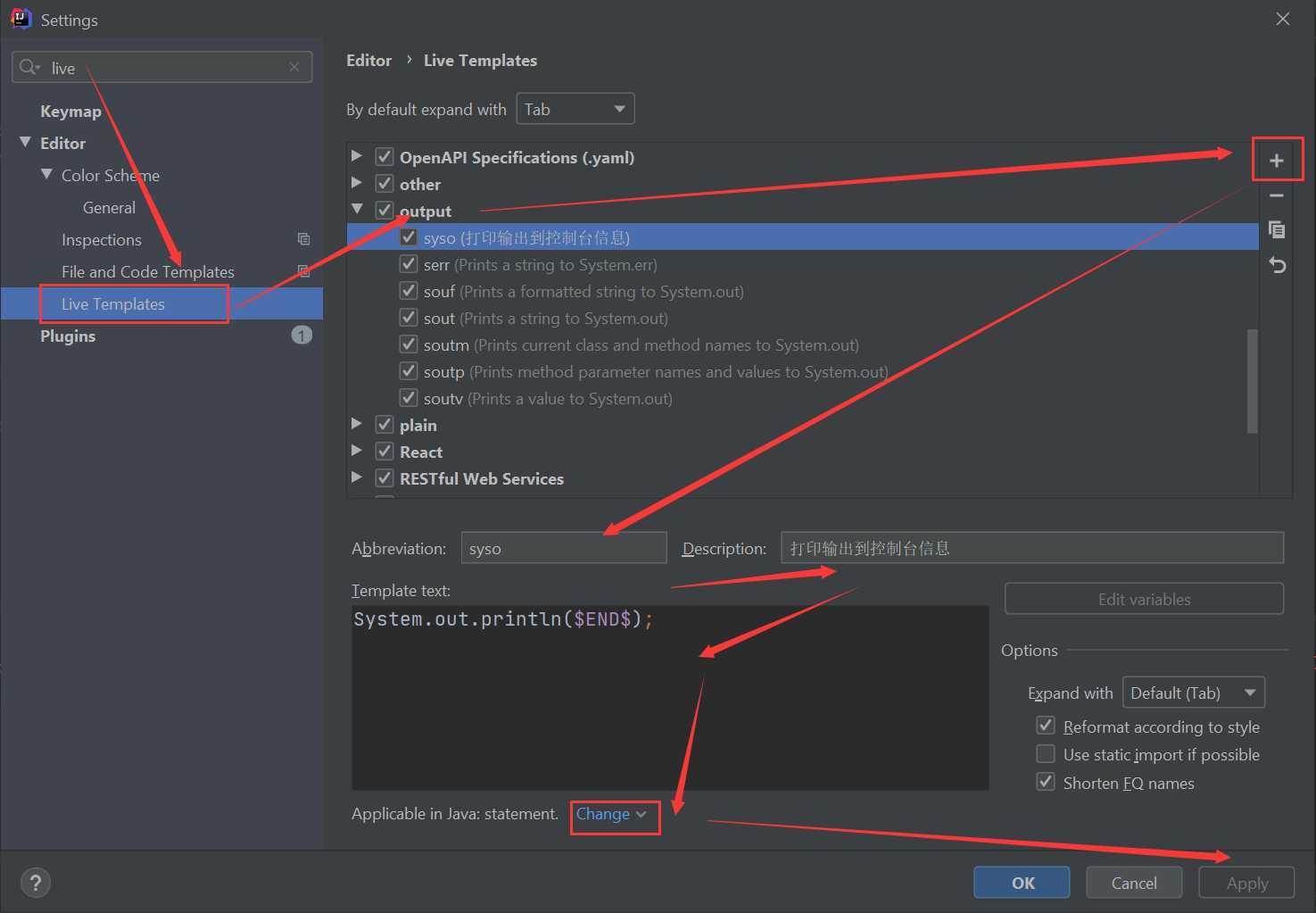This screenshot has width=1316, height=913.
Task: Select the soutv template row
Action: coord(802,398)
